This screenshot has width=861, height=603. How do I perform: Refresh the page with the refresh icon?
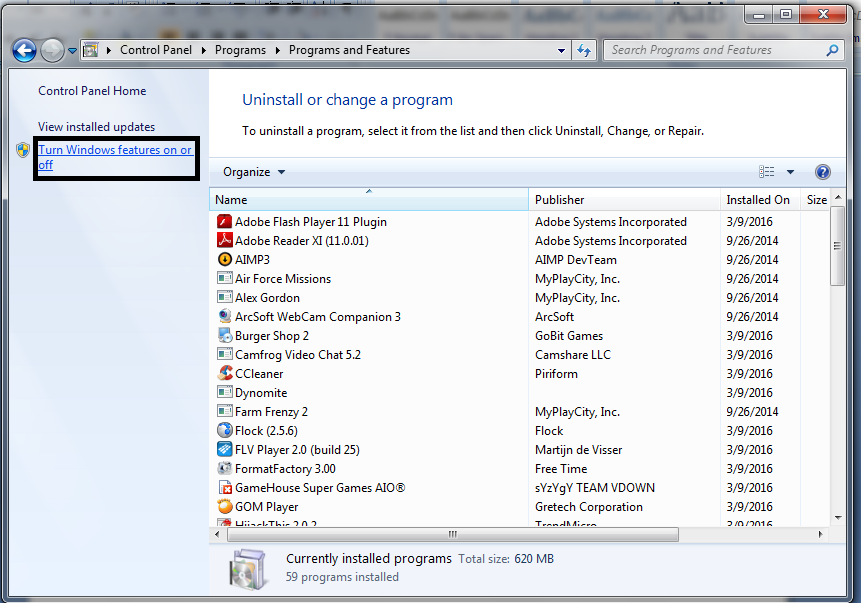click(583, 49)
